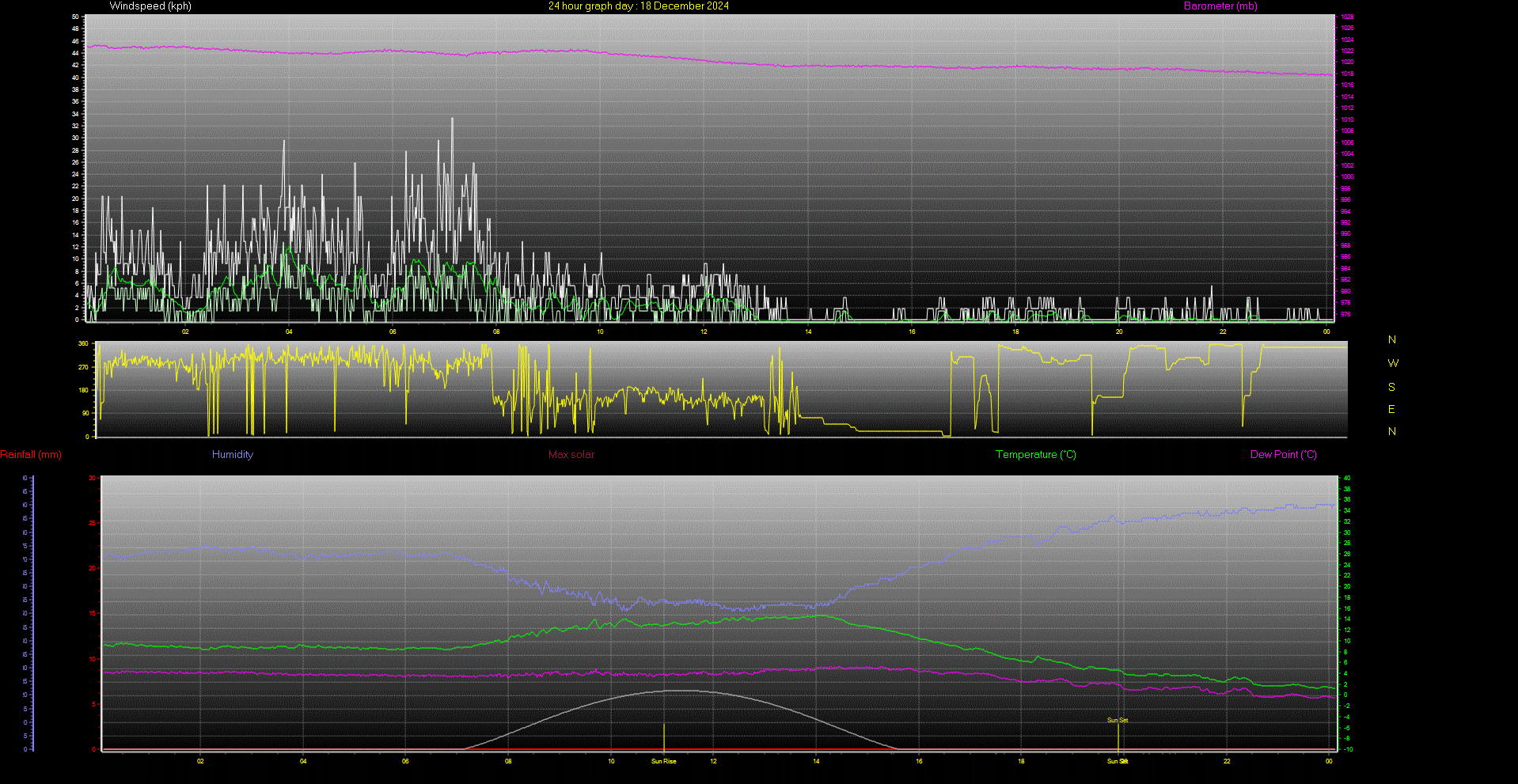Click the 'W' compass direction label
Screen dimensions: 1518x784
click(1393, 364)
